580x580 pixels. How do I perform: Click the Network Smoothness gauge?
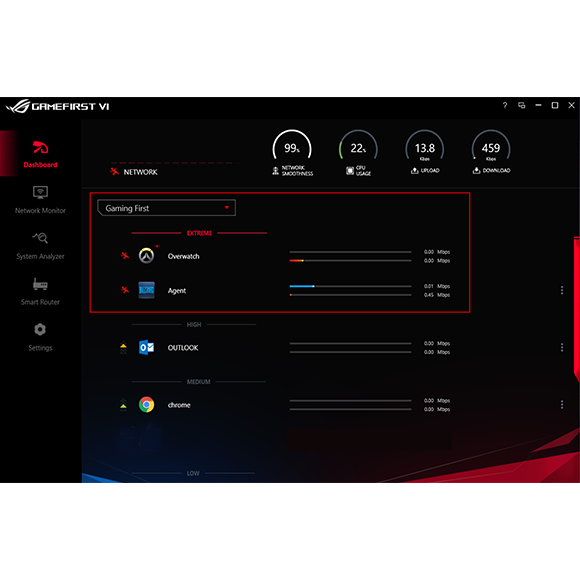[292, 148]
